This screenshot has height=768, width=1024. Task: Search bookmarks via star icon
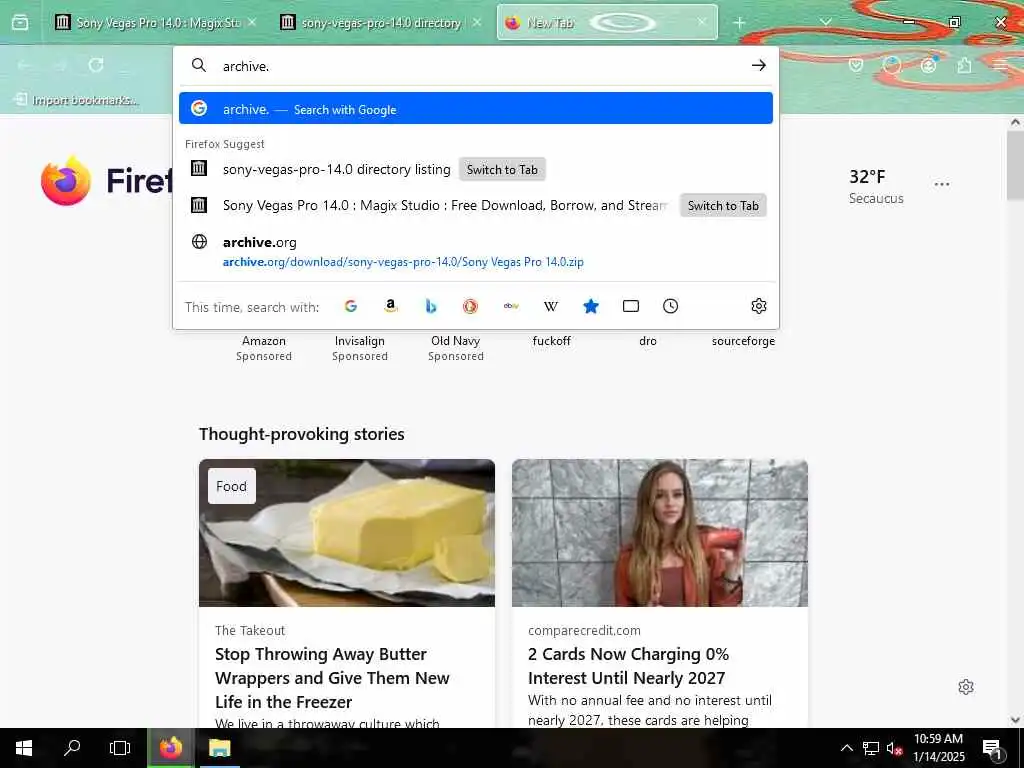591,306
